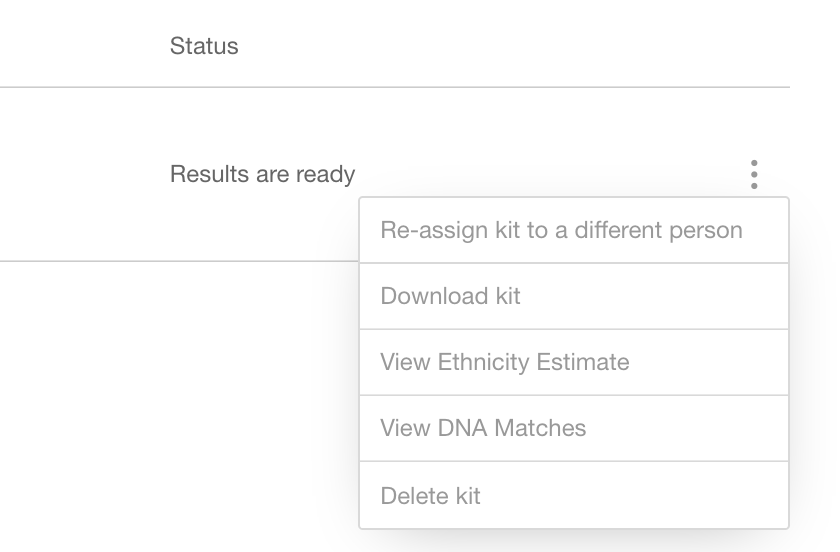This screenshot has height=552, width=840.
Task: Click the Results are ready status text
Action: coord(262,174)
